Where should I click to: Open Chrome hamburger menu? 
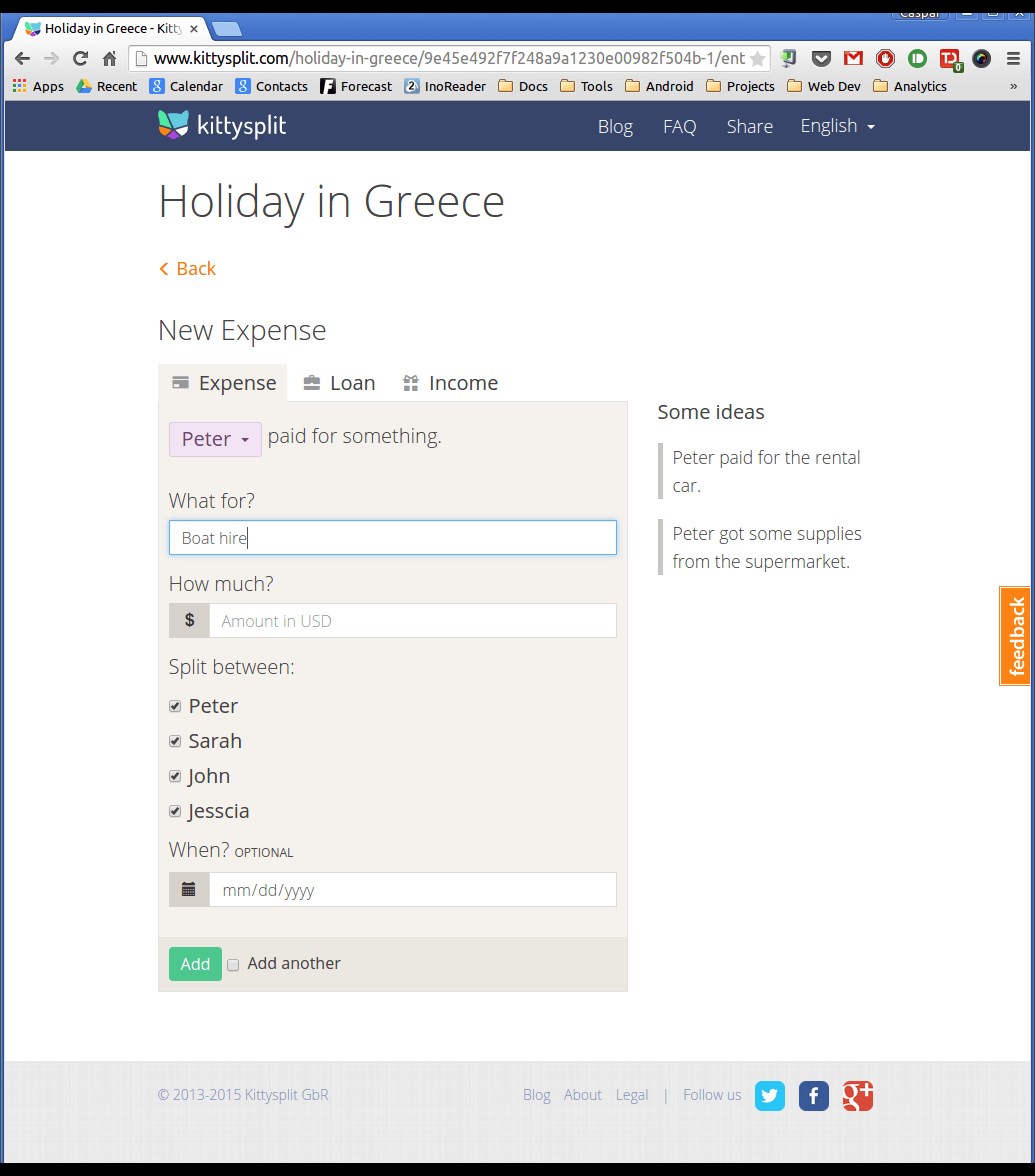pos(1013,58)
